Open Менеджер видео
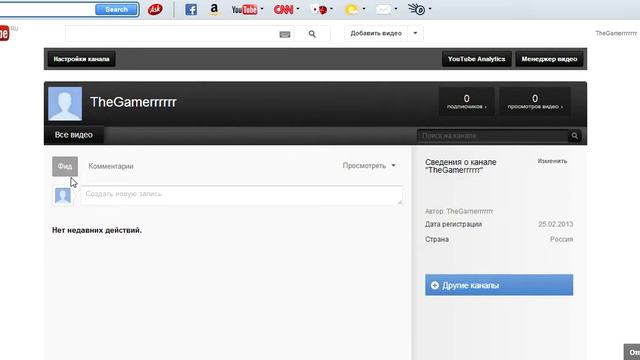The height and width of the screenshot is (360, 640). (549, 59)
